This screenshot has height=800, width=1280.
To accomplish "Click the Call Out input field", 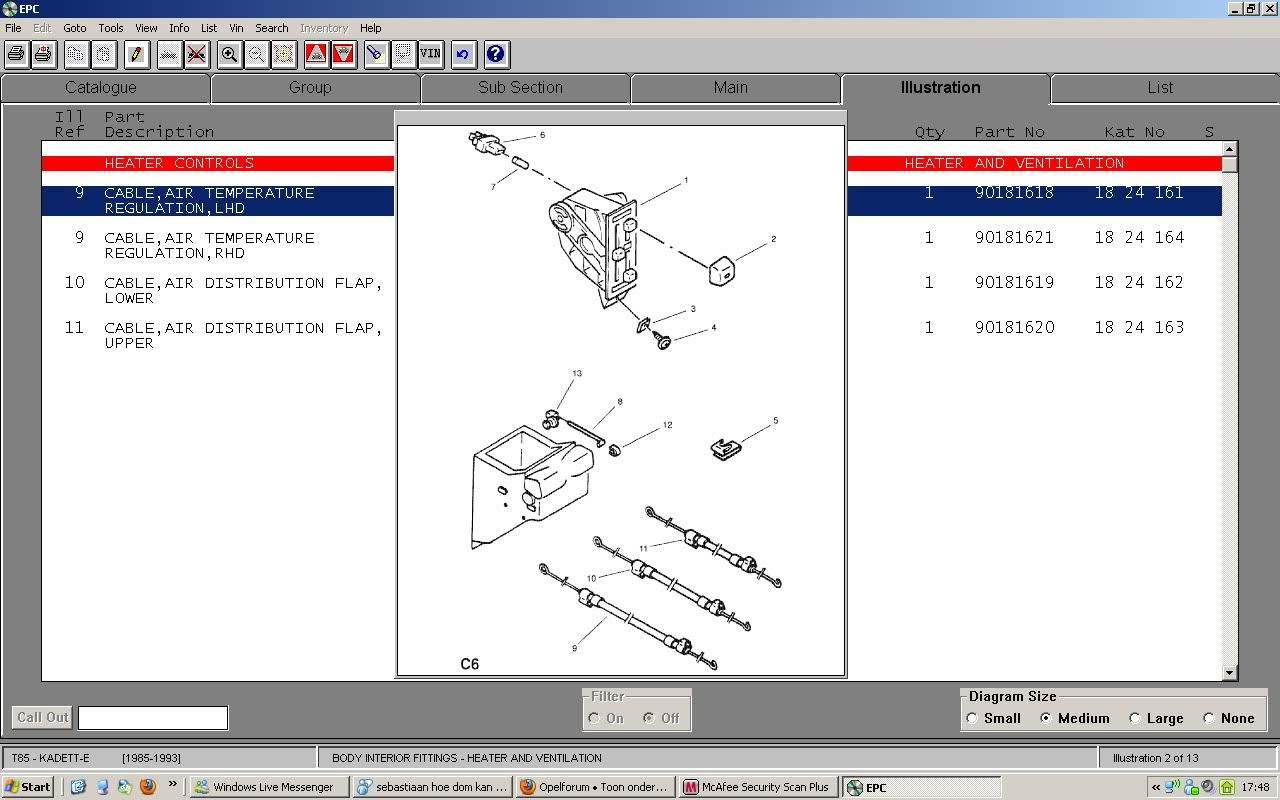I will pos(153,718).
